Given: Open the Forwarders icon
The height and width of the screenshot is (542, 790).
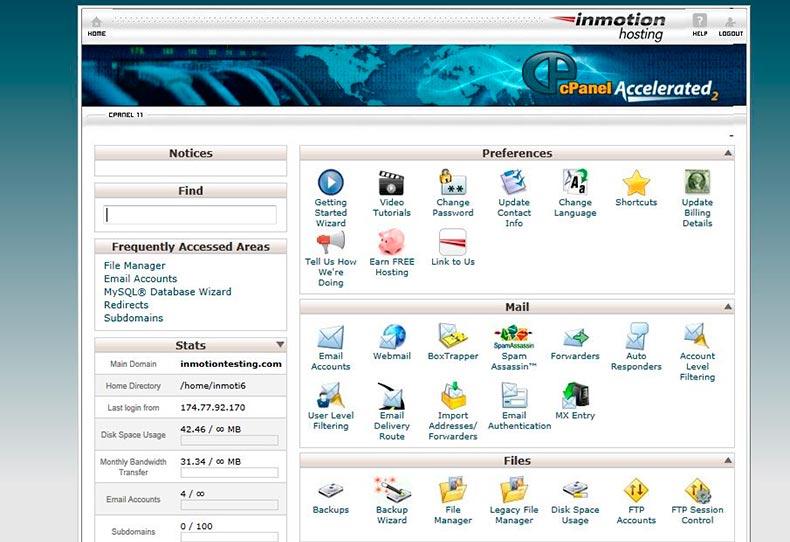Looking at the screenshot, I should pyautogui.click(x=575, y=338).
